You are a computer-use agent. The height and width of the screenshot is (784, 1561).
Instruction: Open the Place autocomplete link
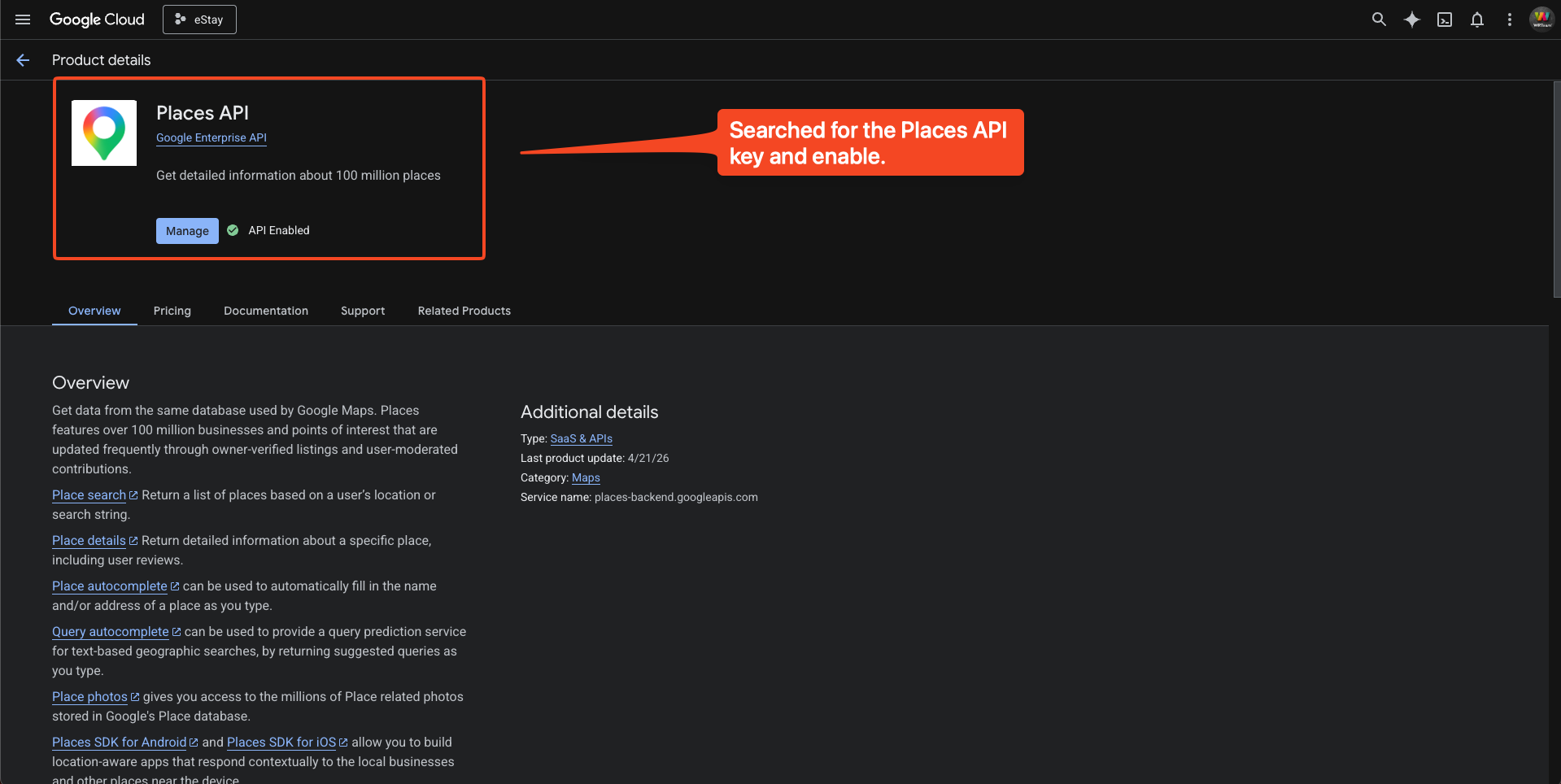coord(110,586)
